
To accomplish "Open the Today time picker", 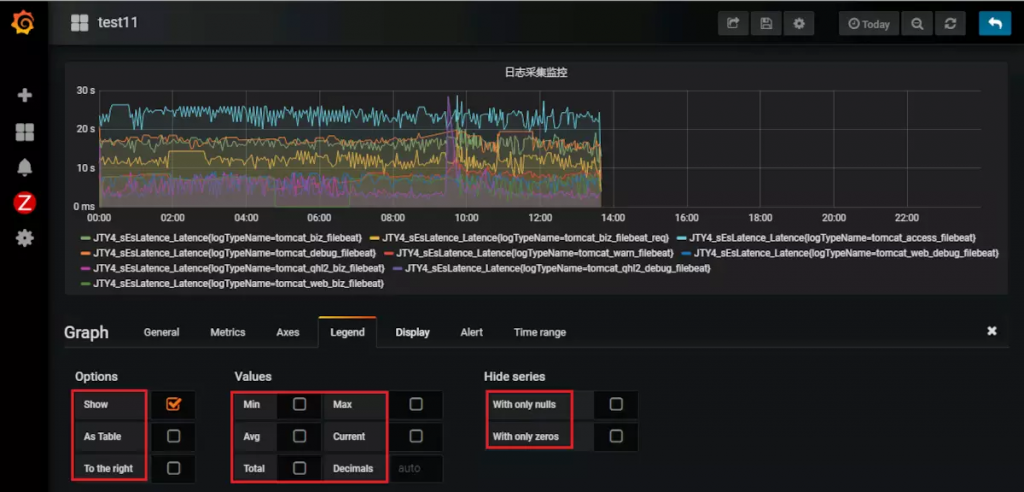I will pyautogui.click(x=869, y=24).
